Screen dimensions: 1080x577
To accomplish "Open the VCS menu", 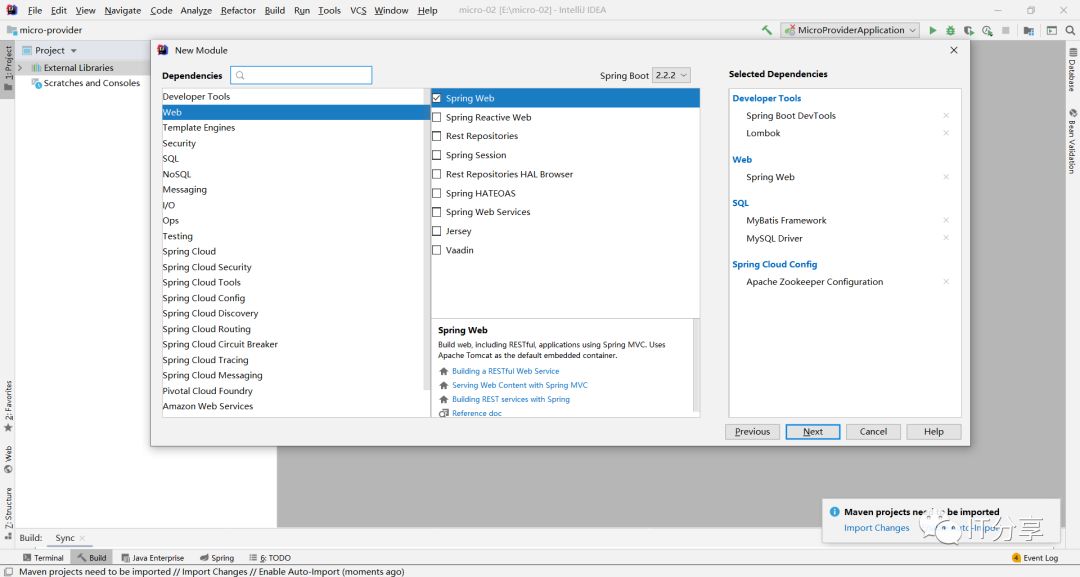I will pos(358,10).
